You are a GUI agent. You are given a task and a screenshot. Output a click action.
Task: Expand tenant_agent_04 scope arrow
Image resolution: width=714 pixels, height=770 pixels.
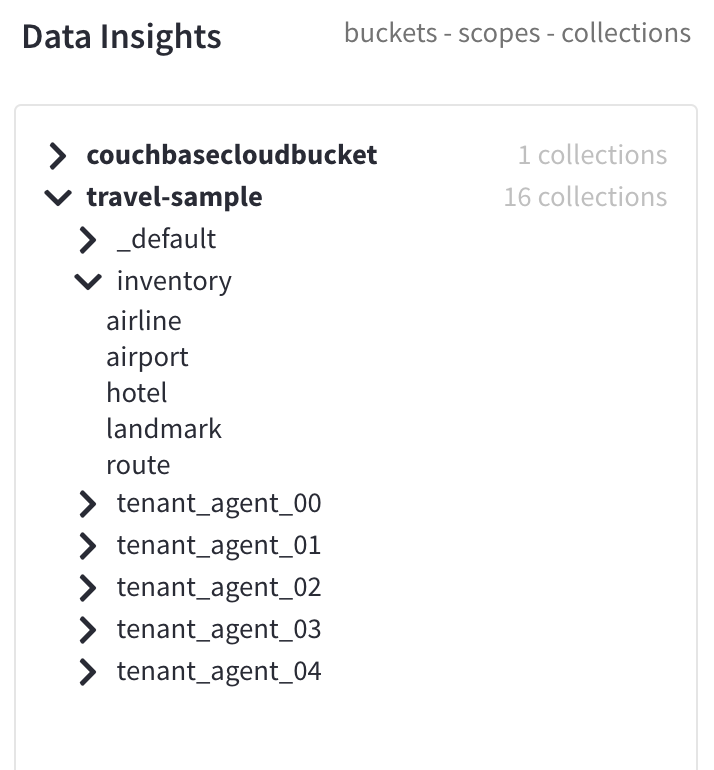pos(89,672)
